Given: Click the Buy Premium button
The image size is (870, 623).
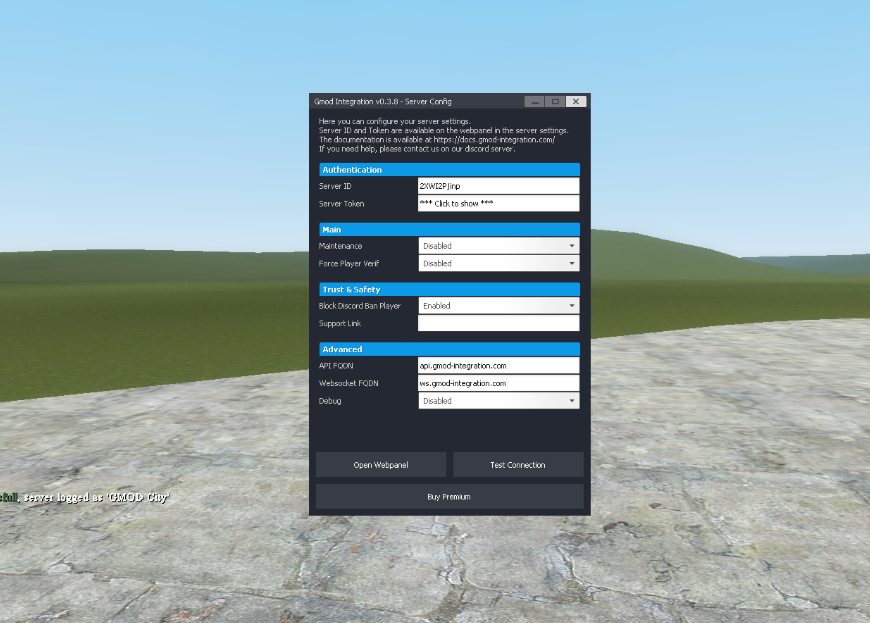Looking at the screenshot, I should (449, 496).
